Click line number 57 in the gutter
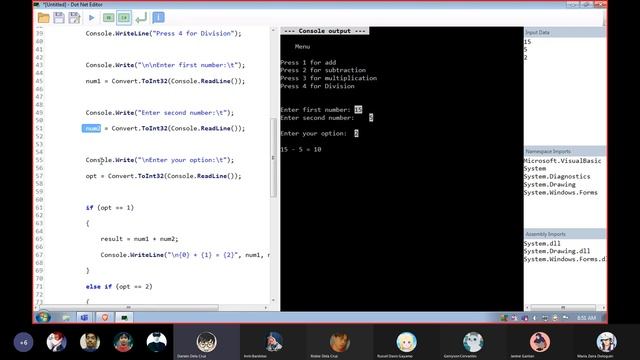640x360 pixels. [x=39, y=176]
